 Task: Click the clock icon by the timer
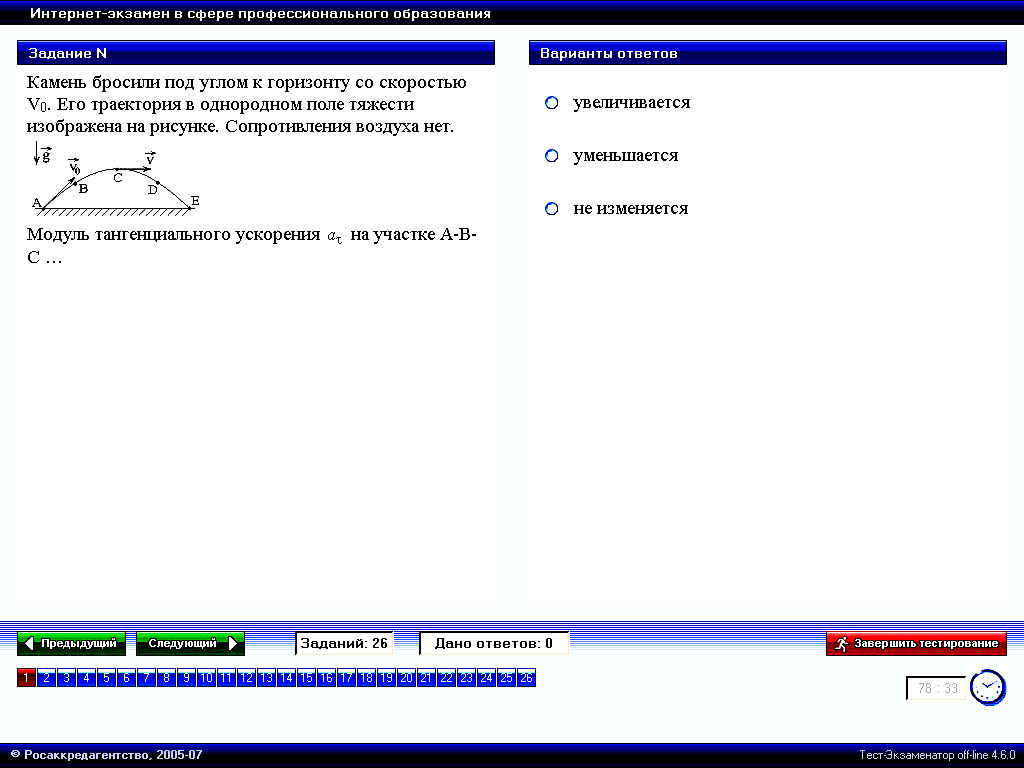coord(987,688)
